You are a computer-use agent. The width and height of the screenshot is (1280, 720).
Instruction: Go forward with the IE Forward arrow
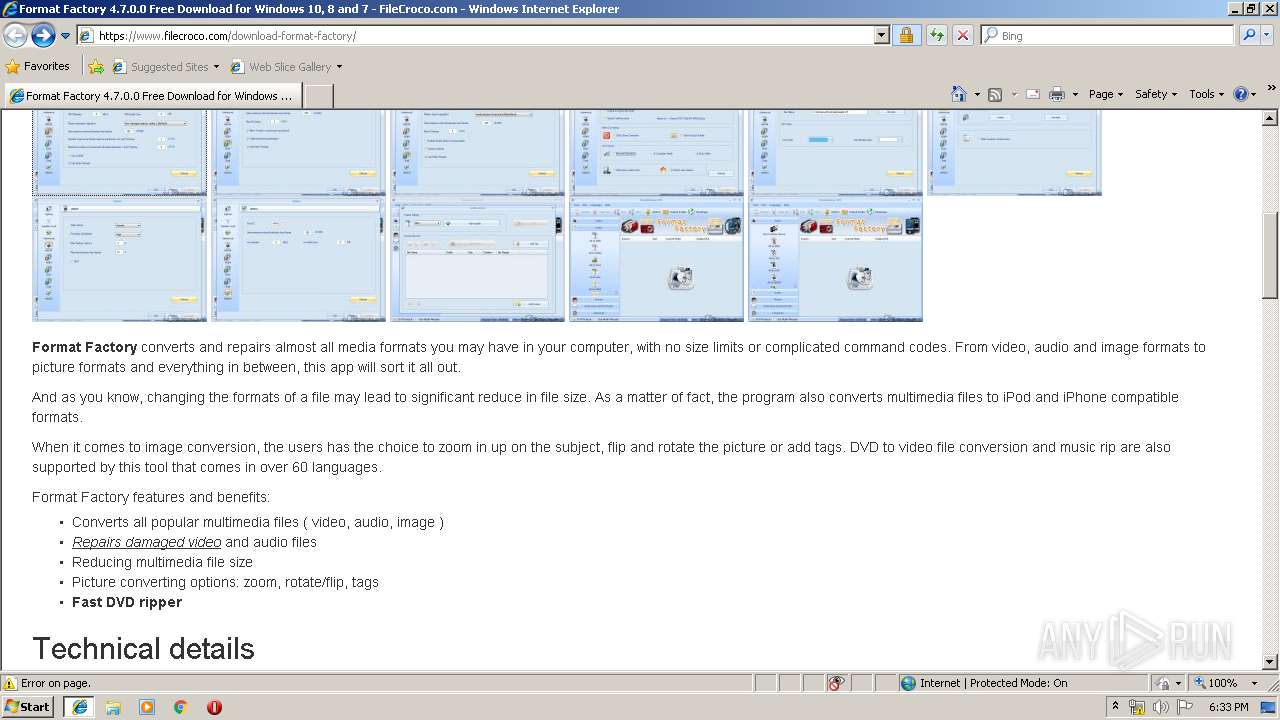[43, 35]
